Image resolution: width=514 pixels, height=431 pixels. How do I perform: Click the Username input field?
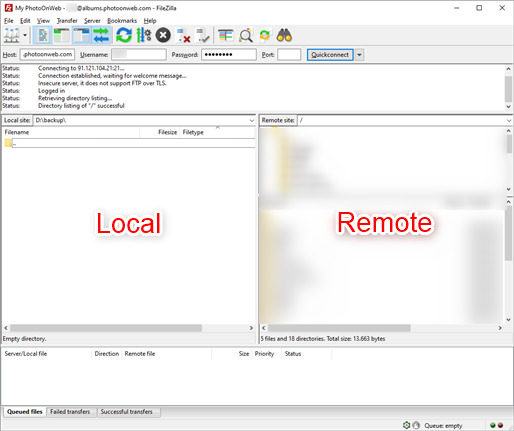coord(139,54)
